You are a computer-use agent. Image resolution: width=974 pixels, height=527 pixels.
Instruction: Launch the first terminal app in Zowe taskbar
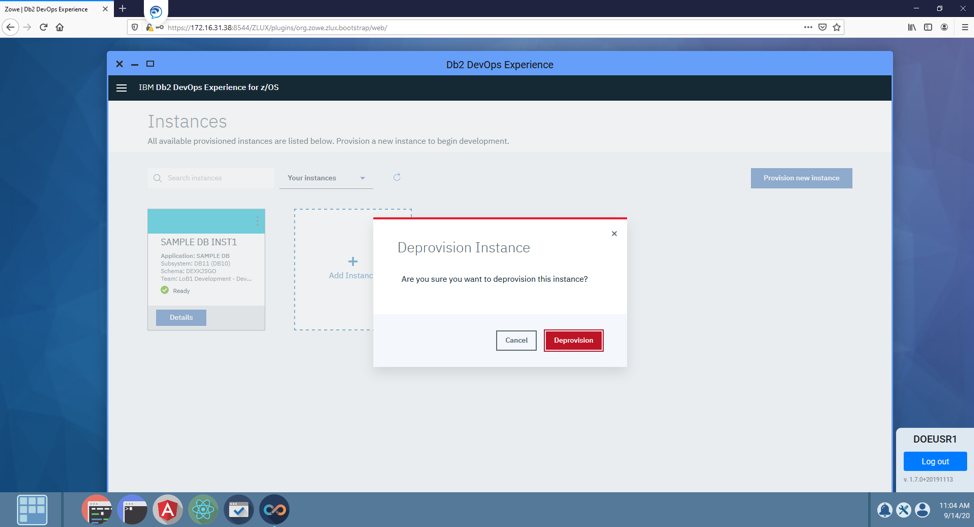click(x=97, y=510)
